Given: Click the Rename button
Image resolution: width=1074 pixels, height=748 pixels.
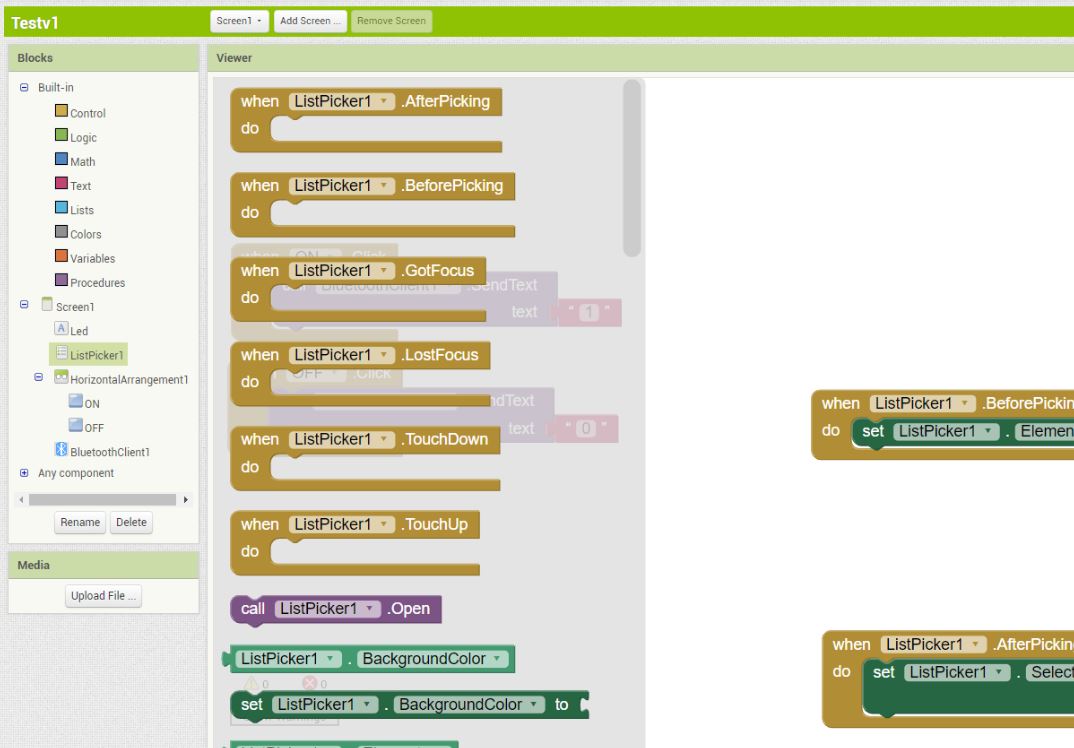Looking at the screenshot, I should pyautogui.click(x=80, y=522).
